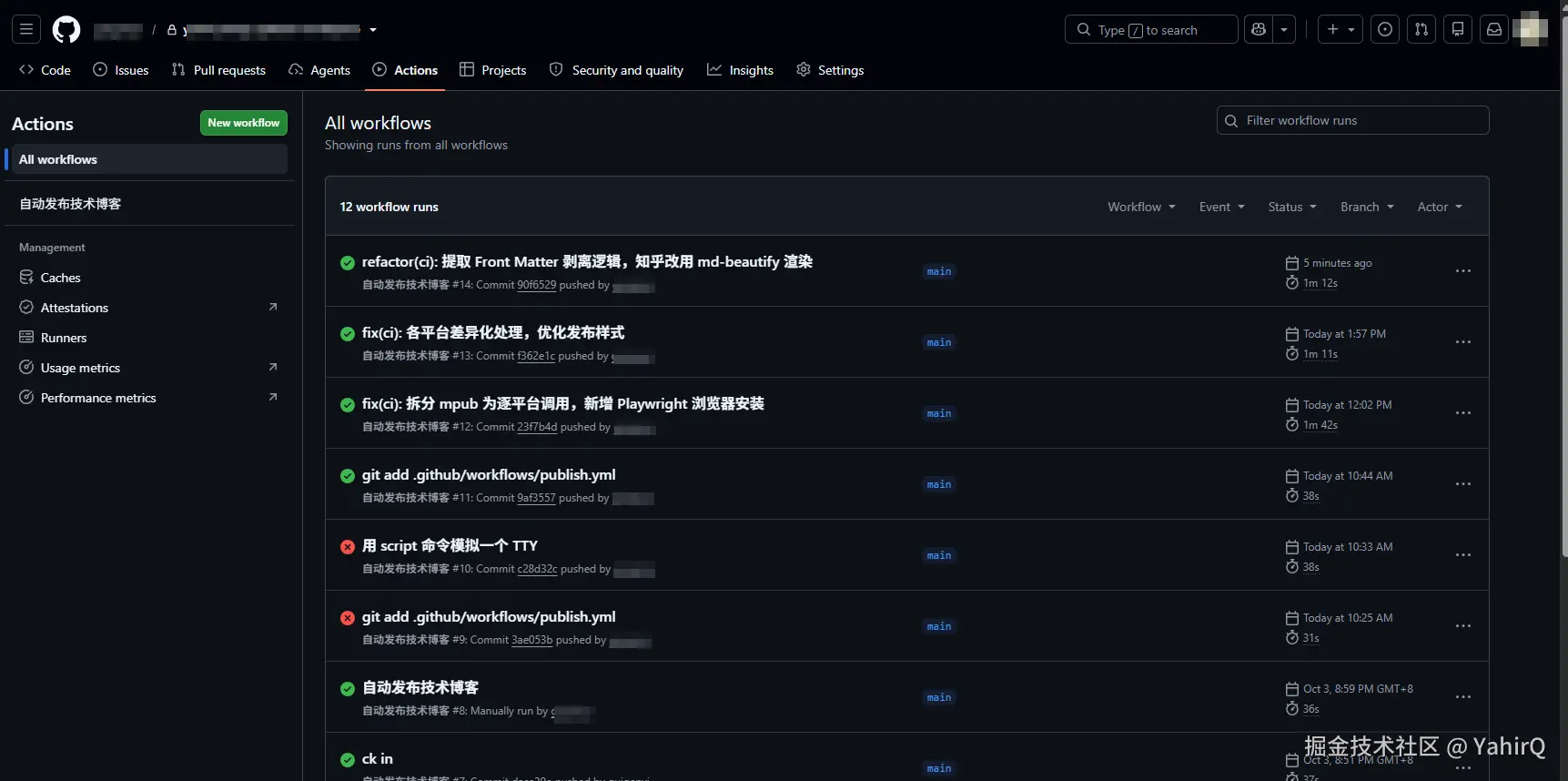1568x781 pixels.
Task: Open more options for workflow run #14
Action: 1463,271
